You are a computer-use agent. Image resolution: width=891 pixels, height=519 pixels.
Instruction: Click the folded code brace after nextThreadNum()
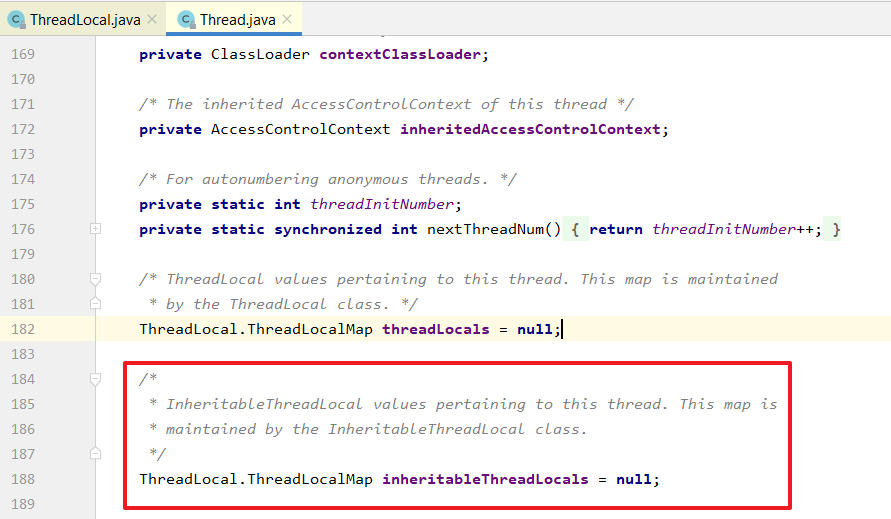575,229
